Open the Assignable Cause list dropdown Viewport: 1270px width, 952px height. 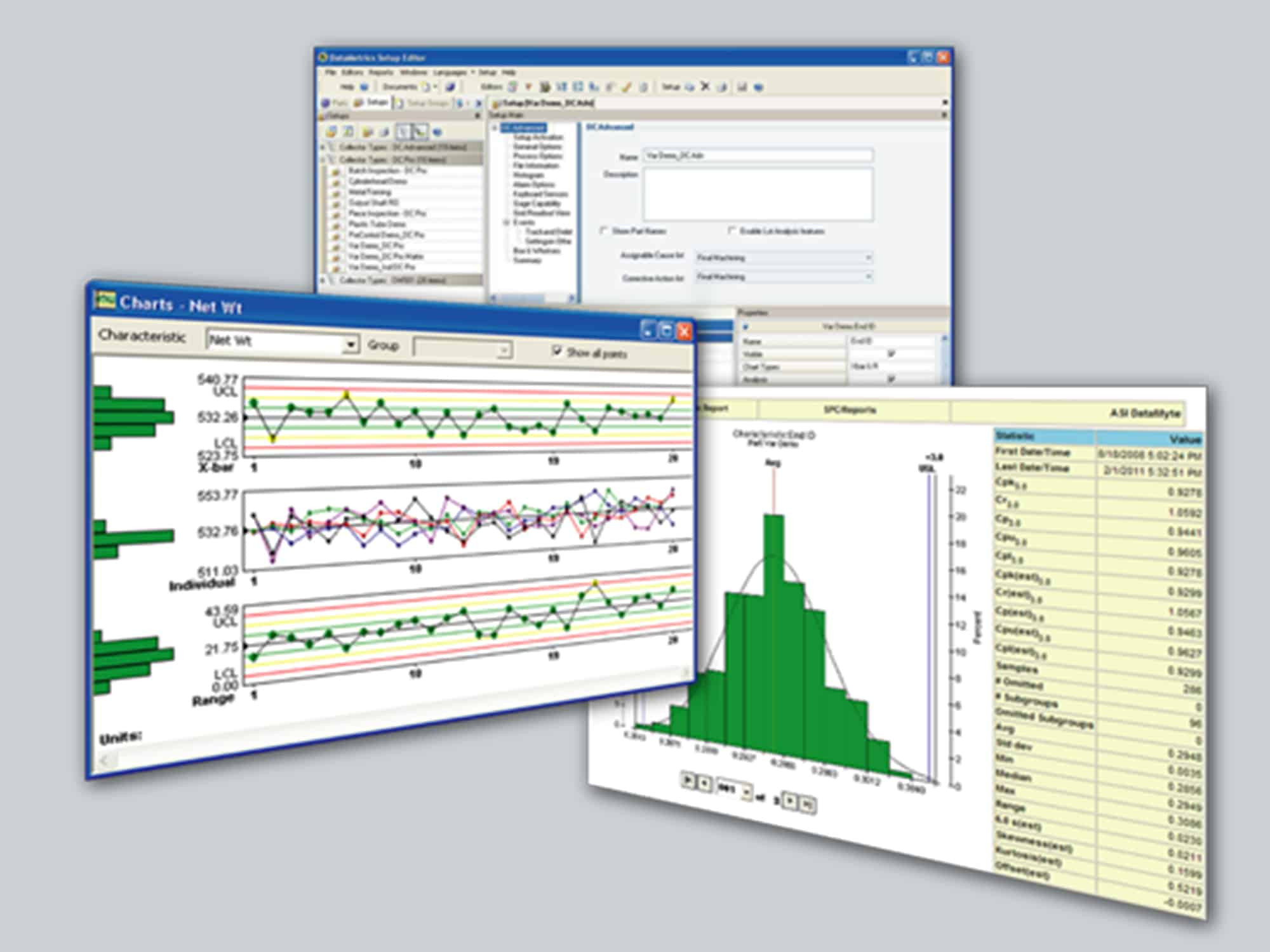[868, 258]
